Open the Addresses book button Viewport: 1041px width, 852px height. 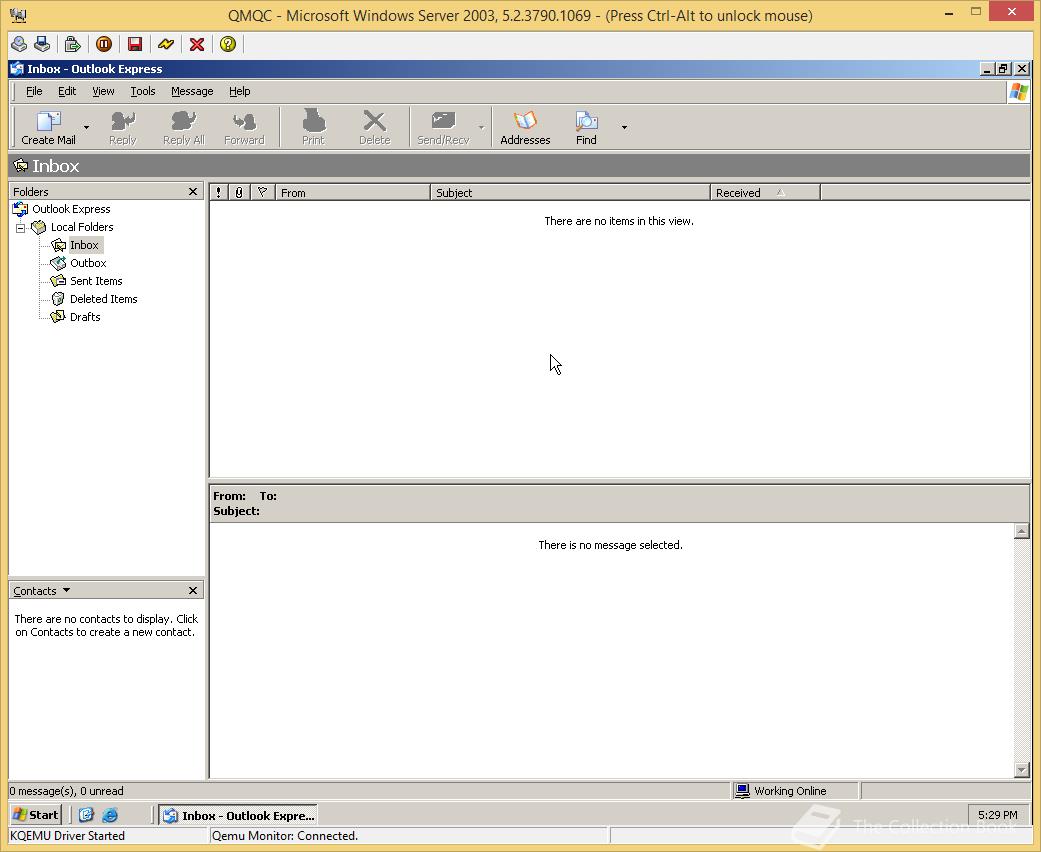point(525,128)
